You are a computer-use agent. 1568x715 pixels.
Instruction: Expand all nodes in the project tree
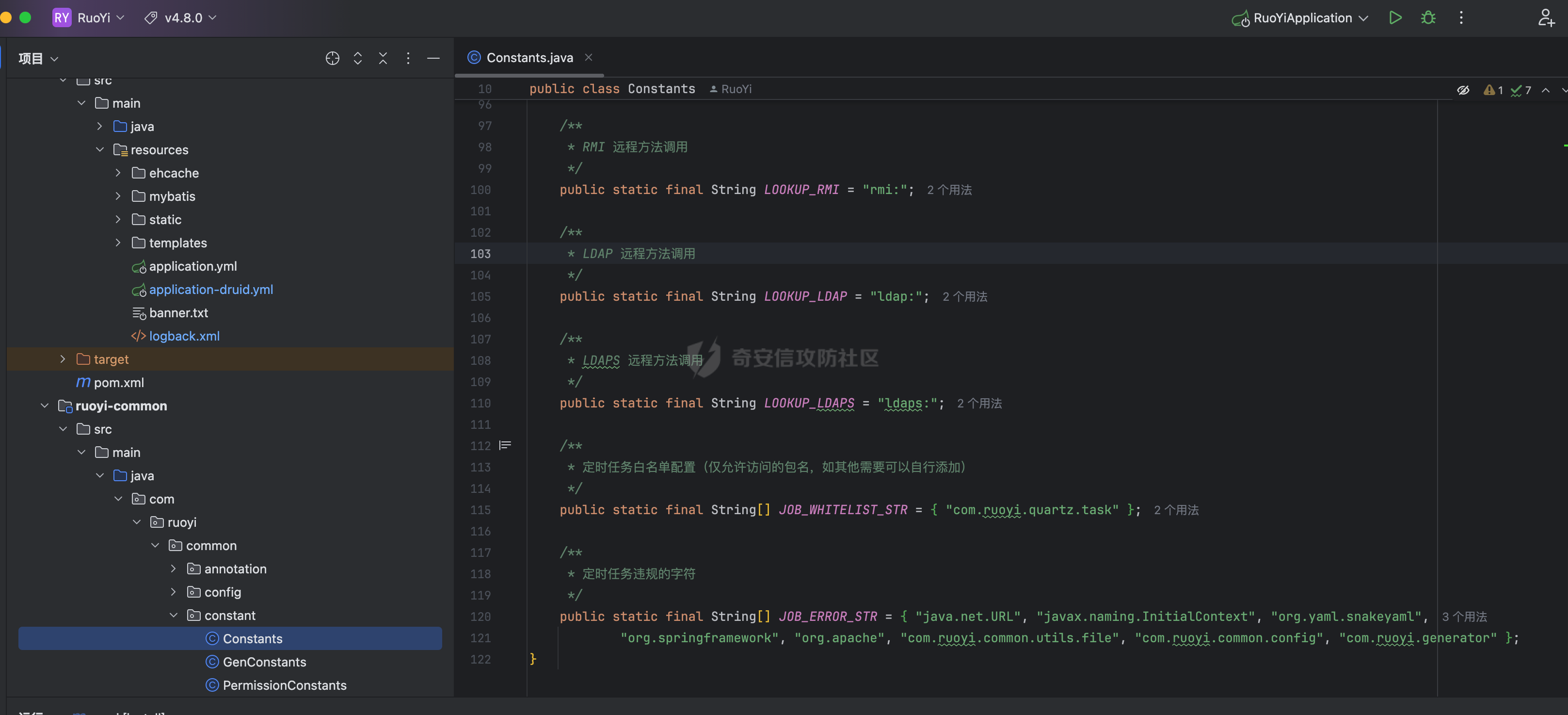tap(358, 59)
